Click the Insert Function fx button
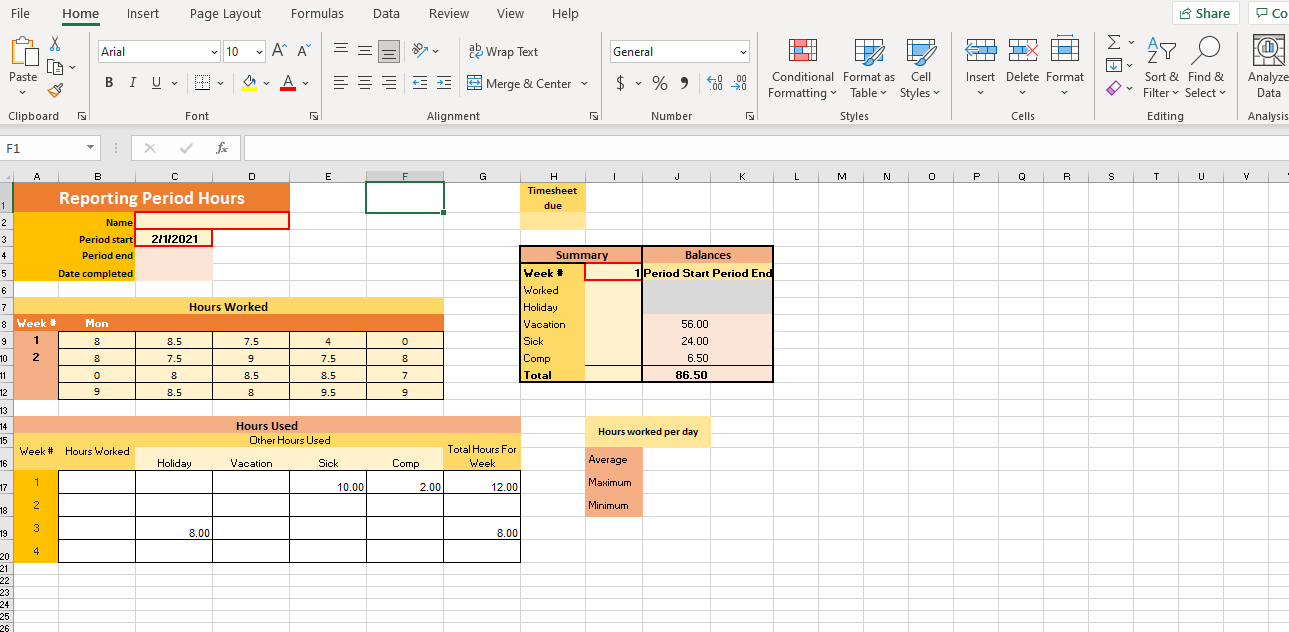This screenshot has height=632, width=1289. 222,148
